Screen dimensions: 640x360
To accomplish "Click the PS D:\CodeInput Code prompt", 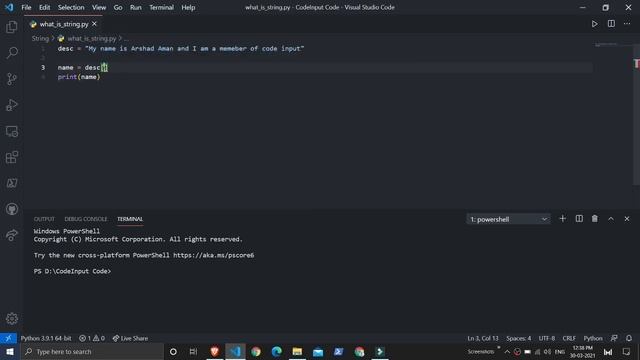I will 72,271.
